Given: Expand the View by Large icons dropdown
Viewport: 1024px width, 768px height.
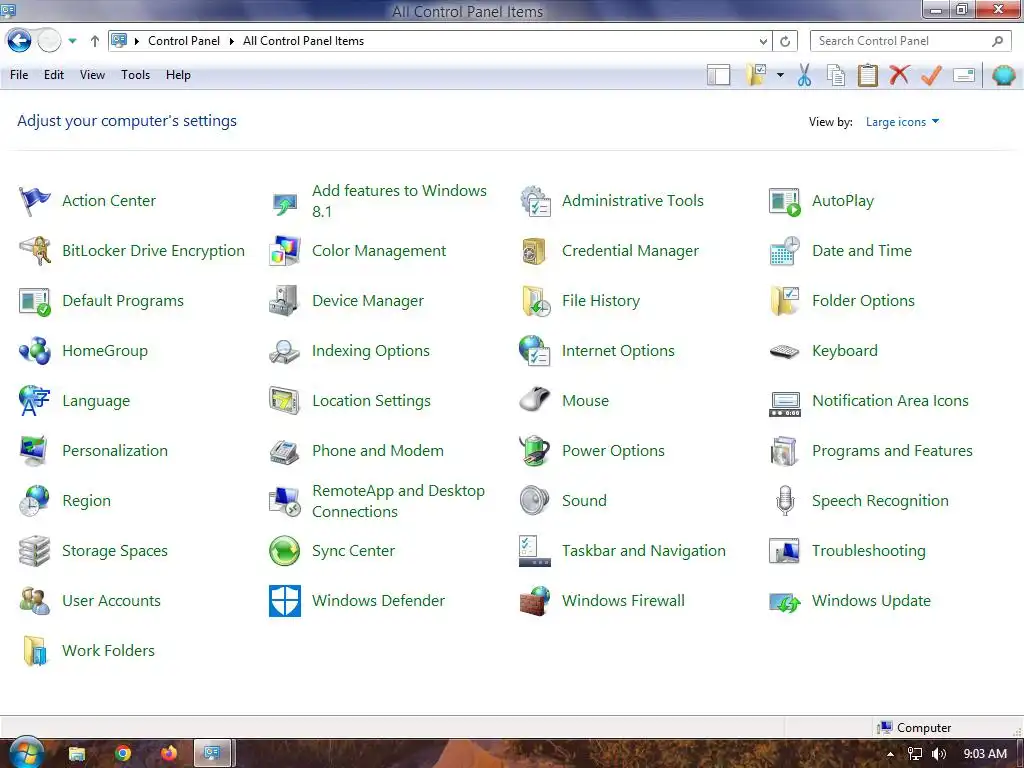Looking at the screenshot, I should [902, 121].
